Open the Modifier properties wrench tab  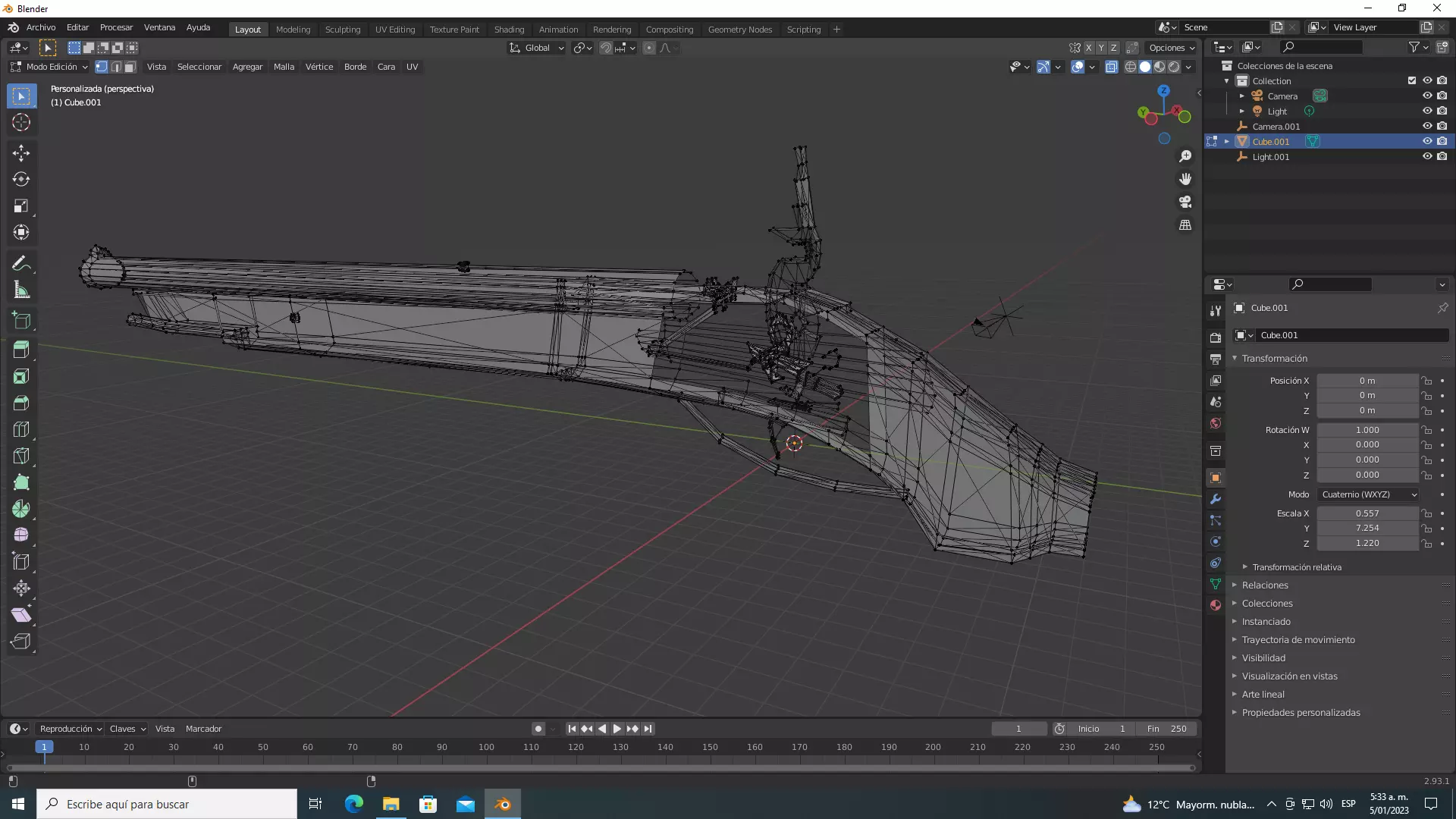pos(1216,499)
